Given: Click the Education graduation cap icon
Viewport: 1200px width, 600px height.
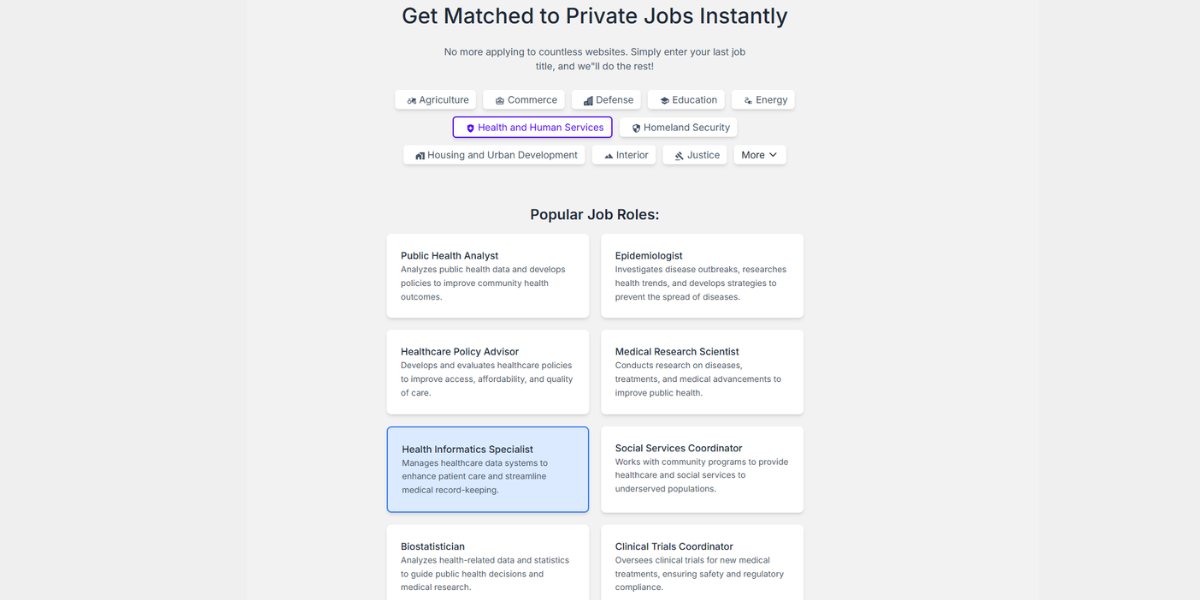Looking at the screenshot, I should [664, 101].
